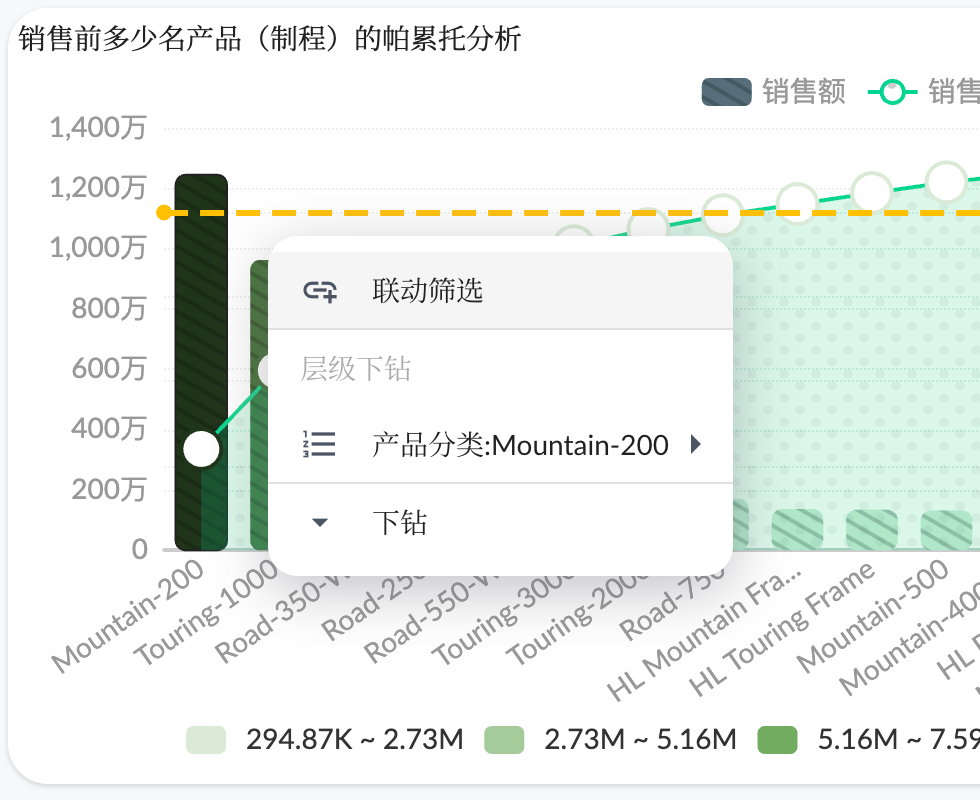The image size is (980, 800).
Task: Click the hatched 销售额 swatch icon in legend
Action: [x=727, y=91]
